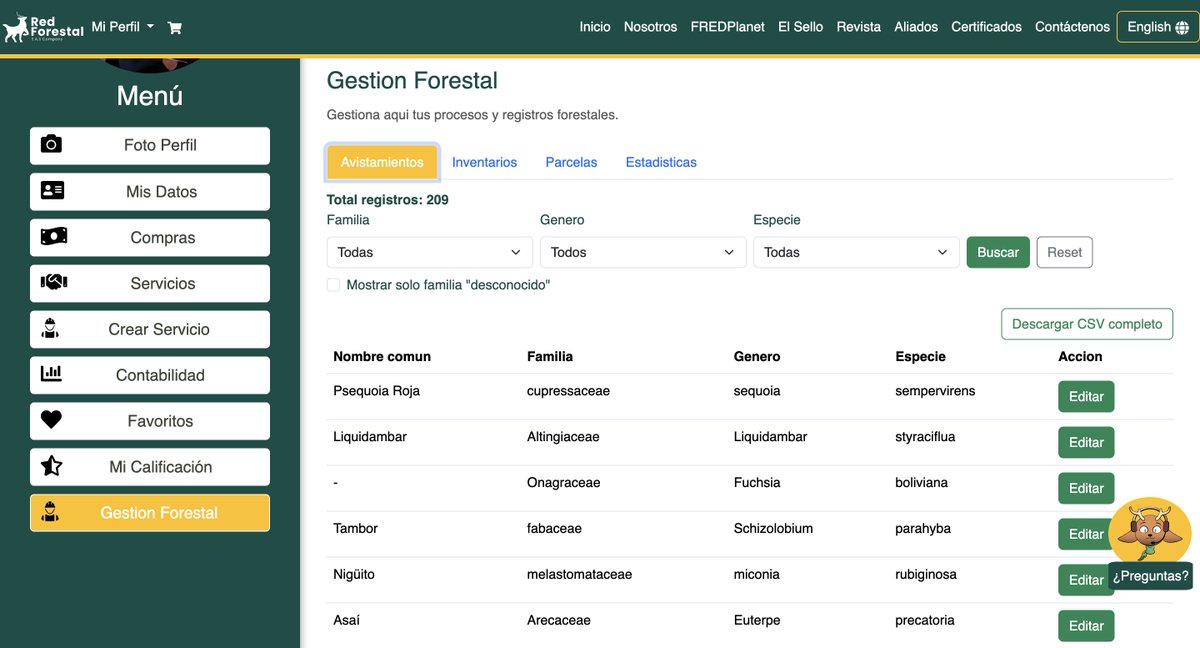Open the ¿Preguntas? mascot chat helper
The image size is (1200, 648).
[1150, 543]
